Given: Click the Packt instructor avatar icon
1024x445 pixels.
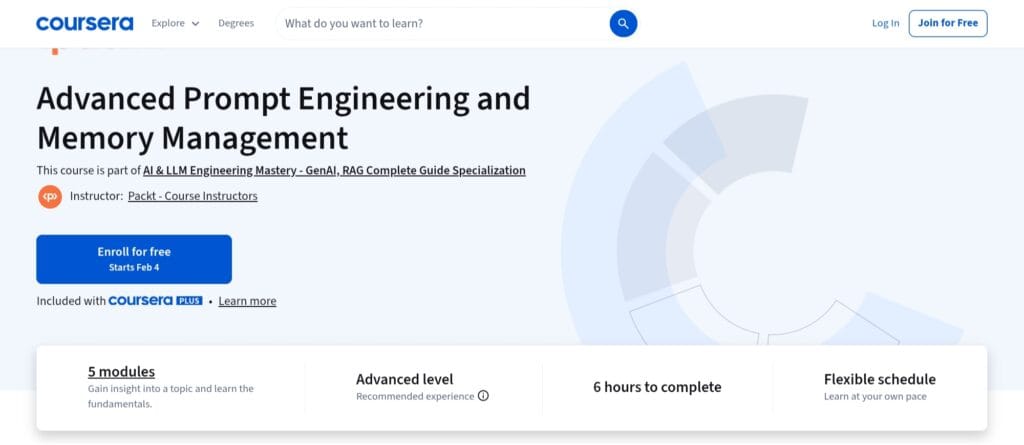Looking at the screenshot, I should [50, 197].
